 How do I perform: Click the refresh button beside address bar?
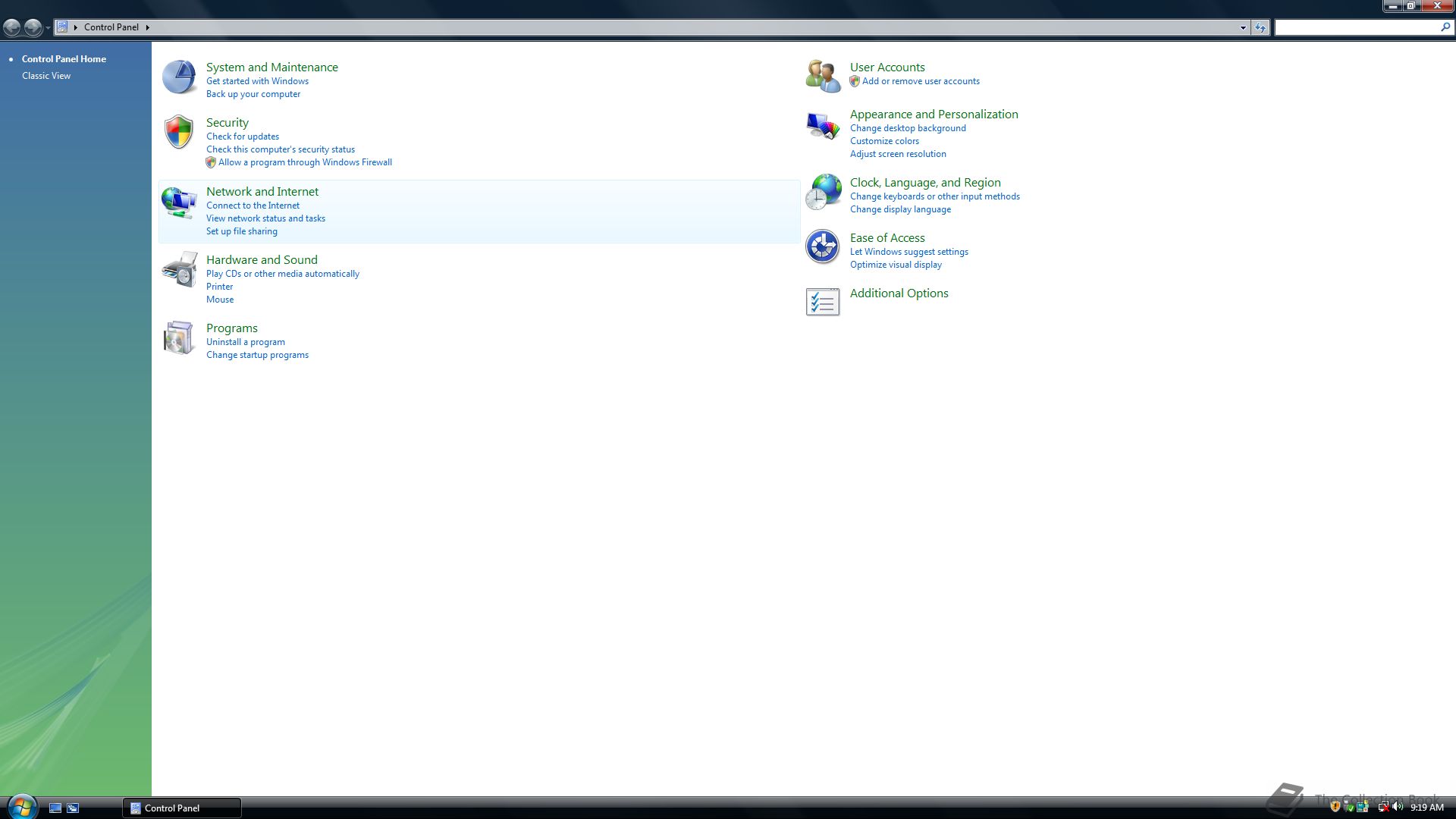[1260, 27]
